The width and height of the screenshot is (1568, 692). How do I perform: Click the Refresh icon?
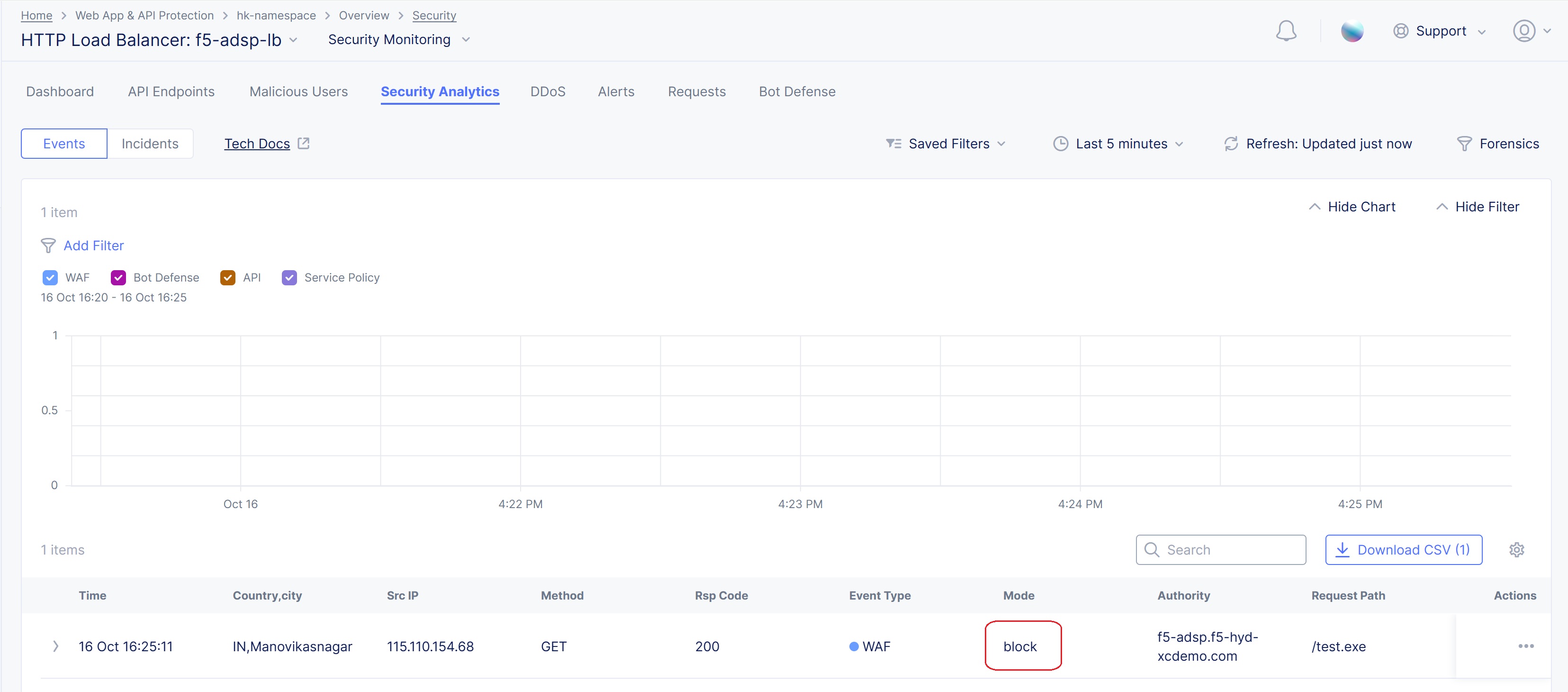point(1231,144)
